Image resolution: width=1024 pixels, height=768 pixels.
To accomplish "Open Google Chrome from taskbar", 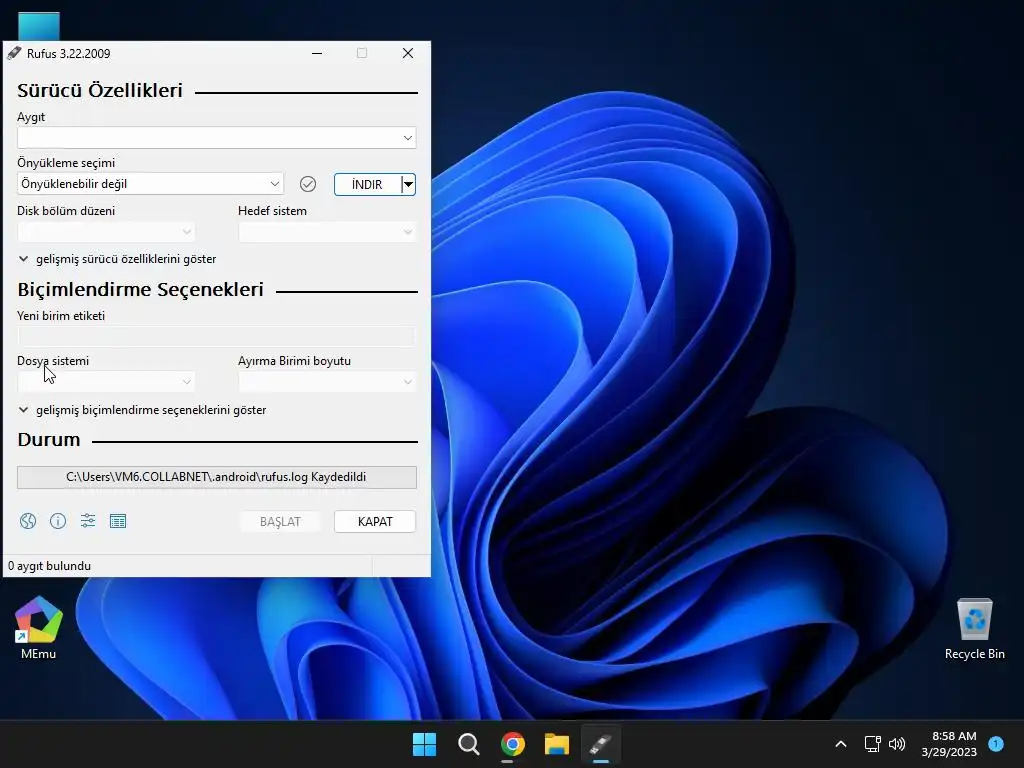I will (513, 744).
